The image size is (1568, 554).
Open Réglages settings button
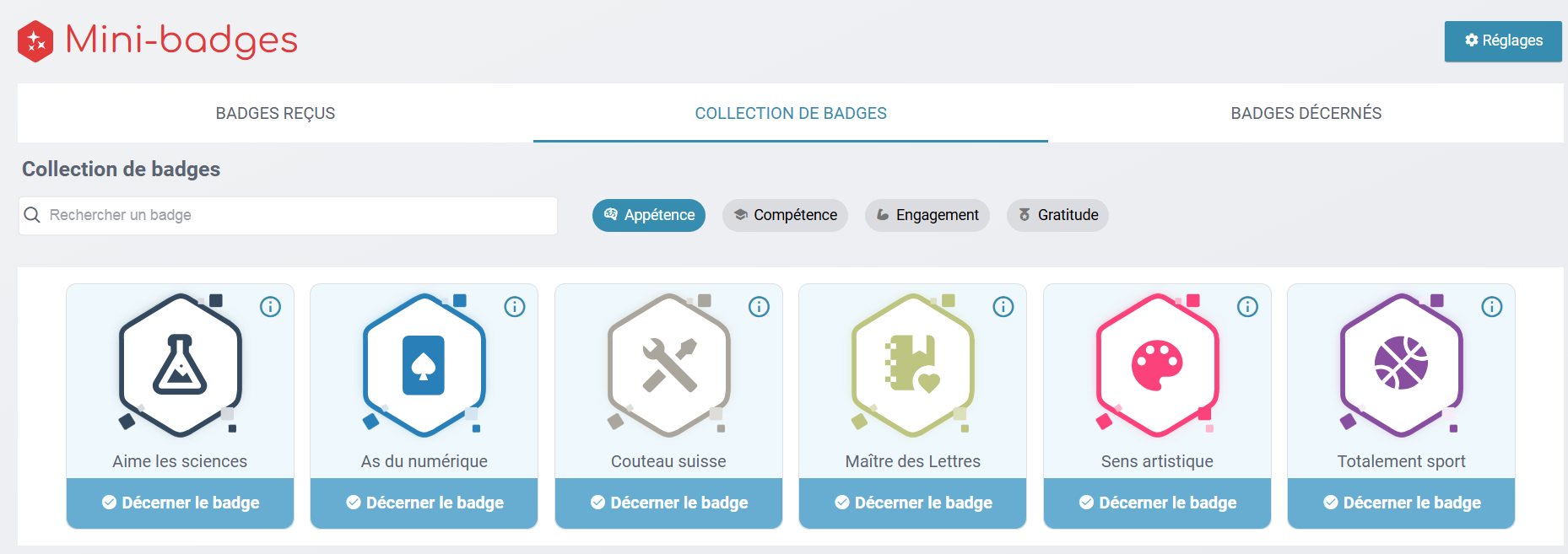(1502, 41)
